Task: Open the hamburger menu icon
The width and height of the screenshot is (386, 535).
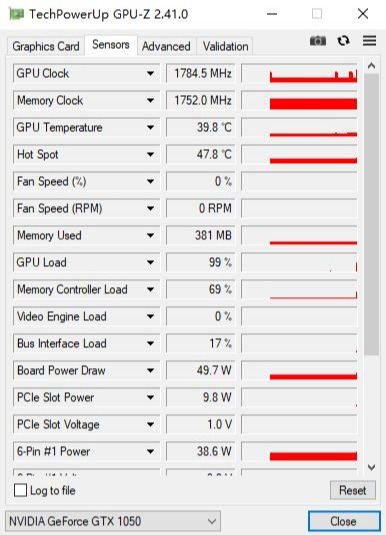Action: (369, 41)
